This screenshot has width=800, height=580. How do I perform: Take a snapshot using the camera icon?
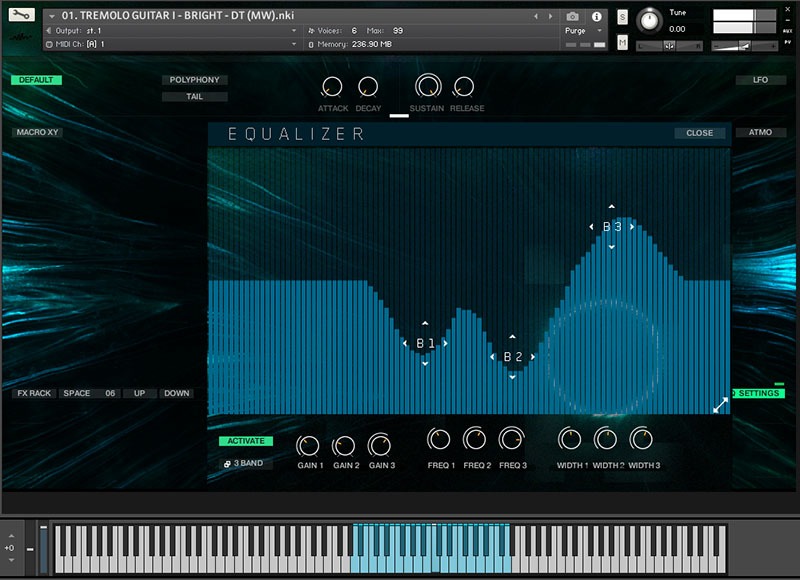[x=572, y=17]
